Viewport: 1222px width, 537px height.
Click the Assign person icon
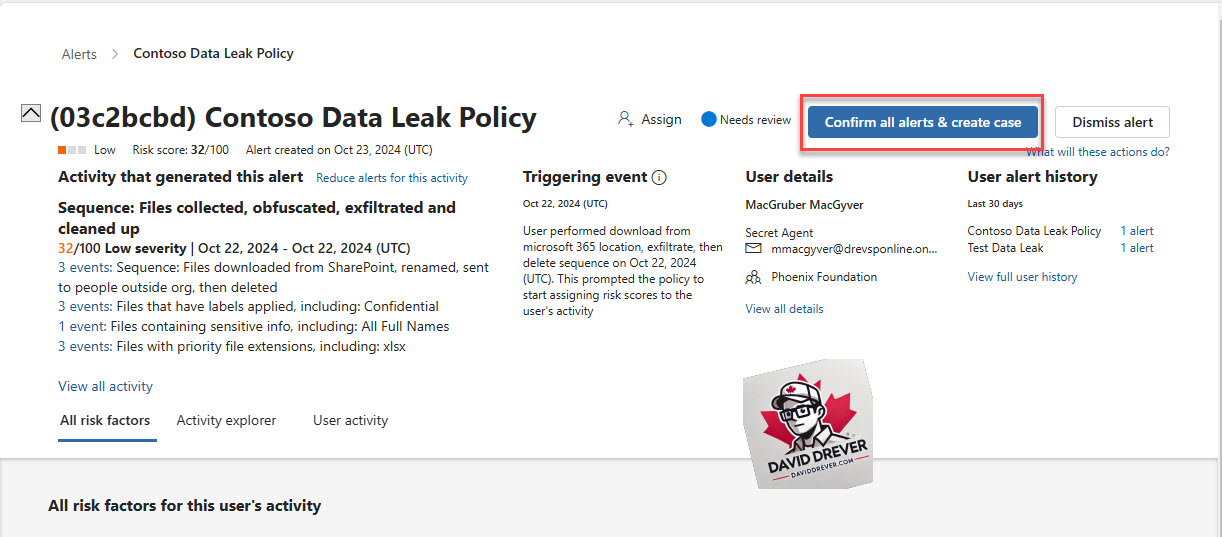625,119
